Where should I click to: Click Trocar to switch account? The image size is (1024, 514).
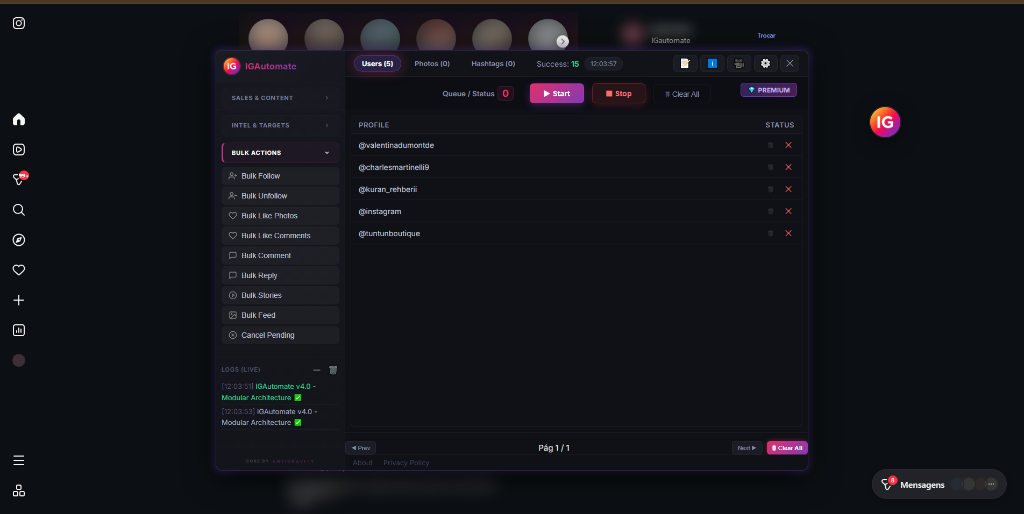pos(766,36)
